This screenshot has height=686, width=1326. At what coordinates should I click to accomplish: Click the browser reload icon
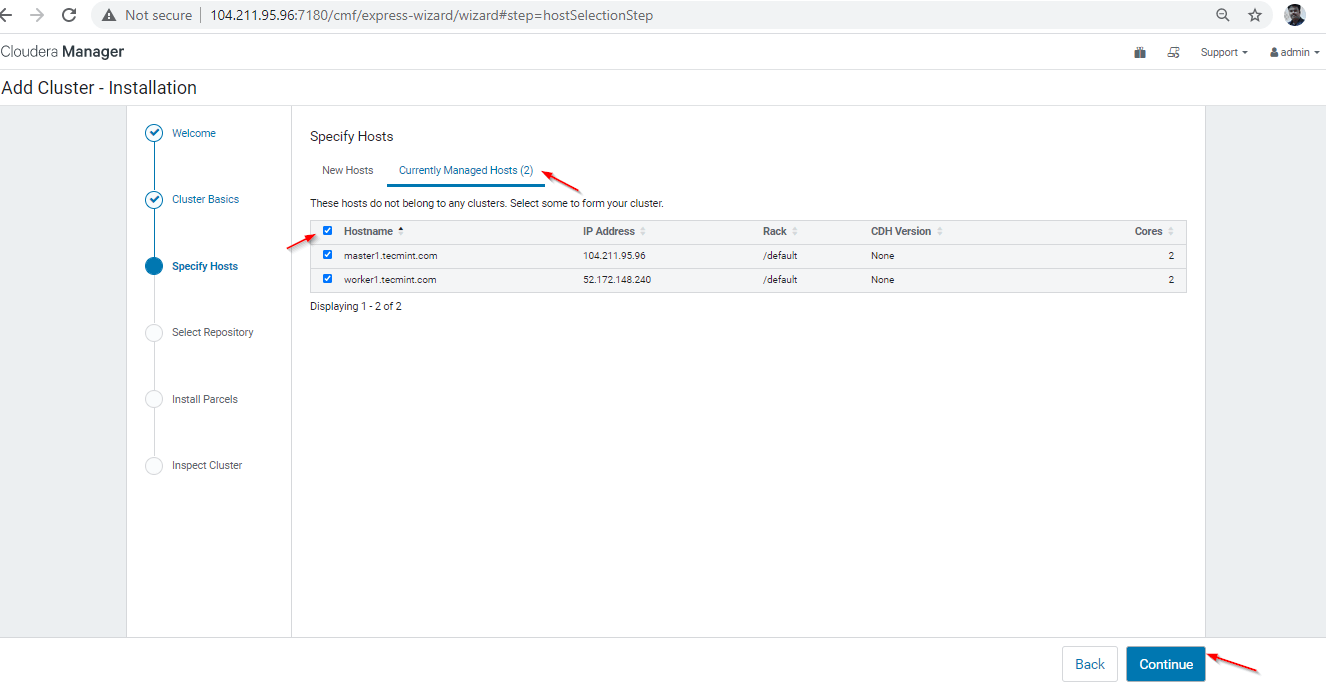coord(68,15)
